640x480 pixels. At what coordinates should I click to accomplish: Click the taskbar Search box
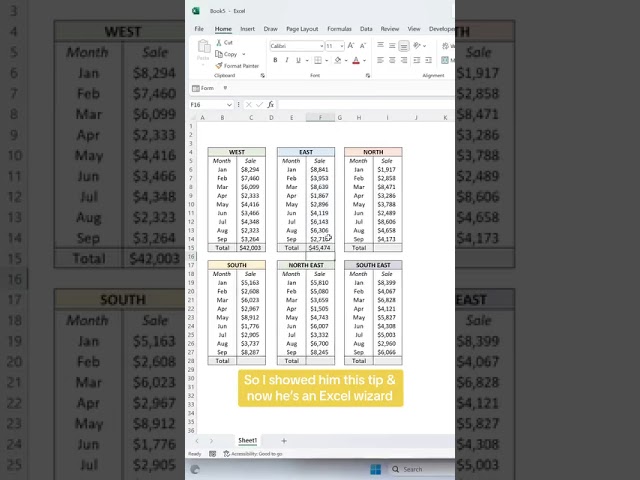point(420,469)
